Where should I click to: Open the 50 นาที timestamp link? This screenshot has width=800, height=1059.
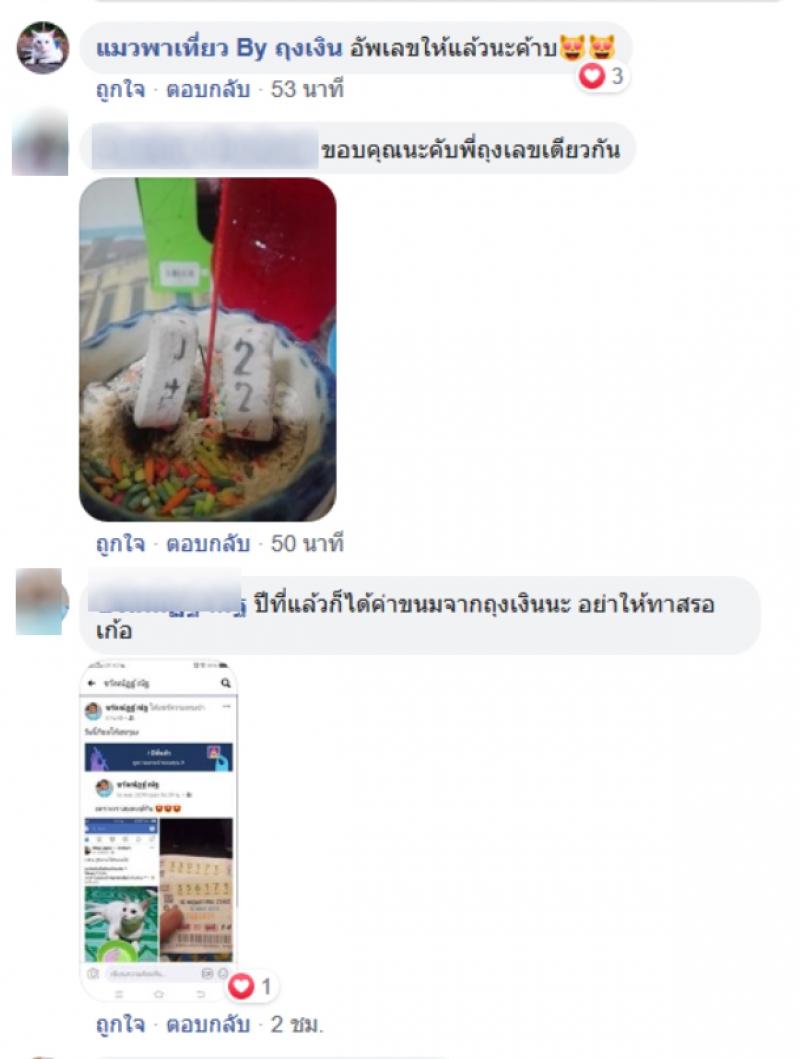[307, 544]
